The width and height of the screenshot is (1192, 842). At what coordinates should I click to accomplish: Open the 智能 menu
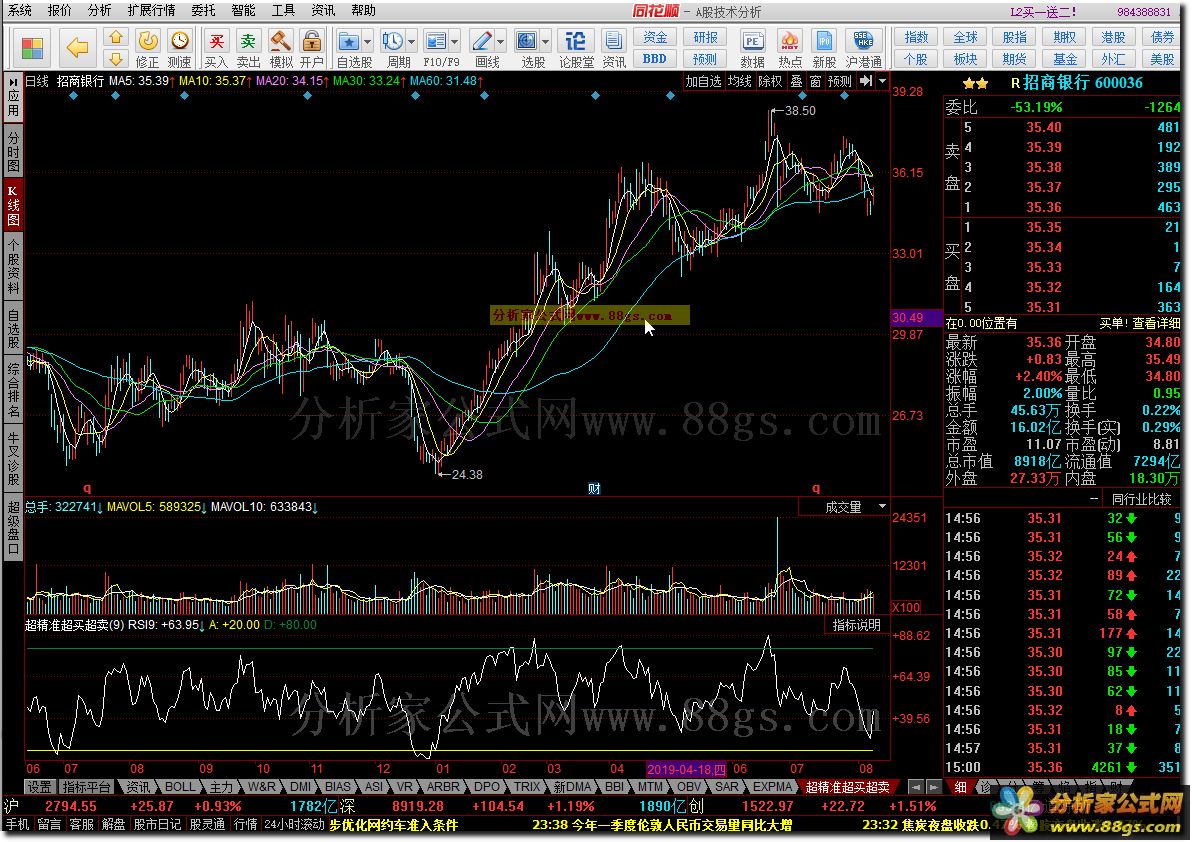pyautogui.click(x=243, y=11)
